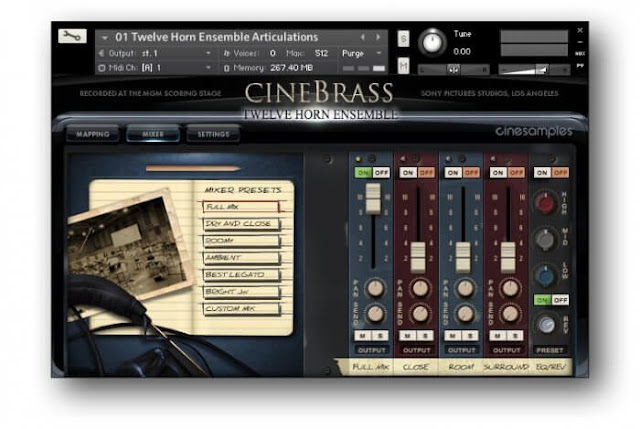Click OFF on the Room channel
The height and width of the screenshot is (429, 640).
pos(471,173)
